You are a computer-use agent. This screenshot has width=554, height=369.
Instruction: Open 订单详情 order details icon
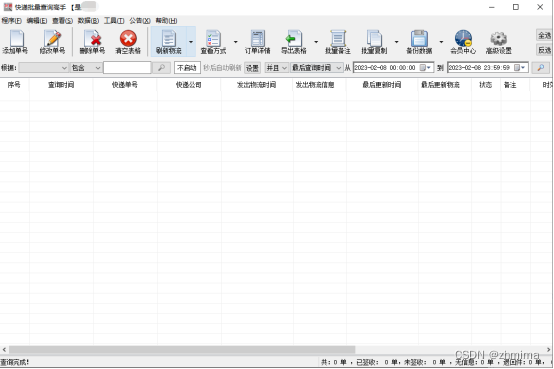258,38
